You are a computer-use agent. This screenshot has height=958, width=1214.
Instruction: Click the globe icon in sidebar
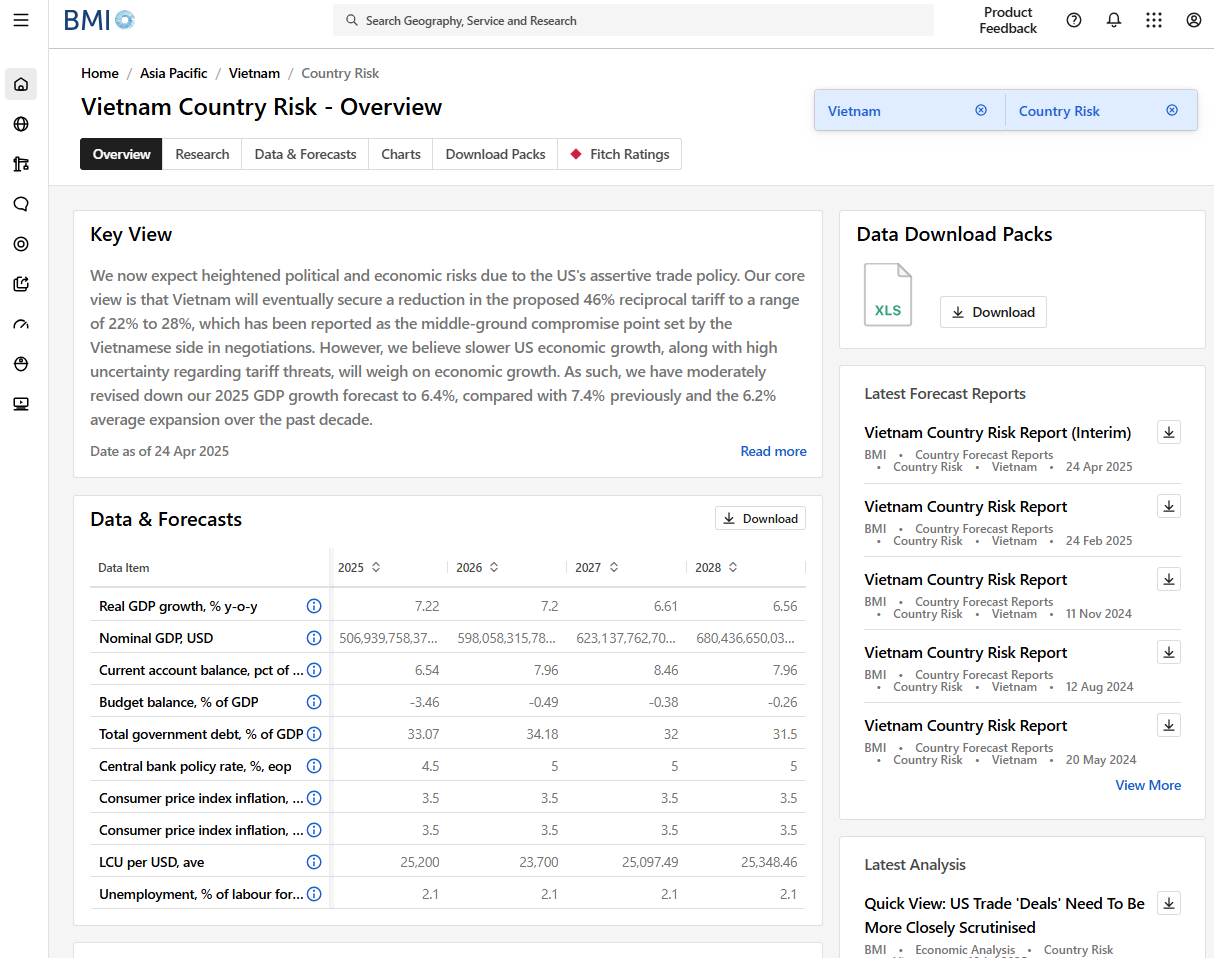21,124
